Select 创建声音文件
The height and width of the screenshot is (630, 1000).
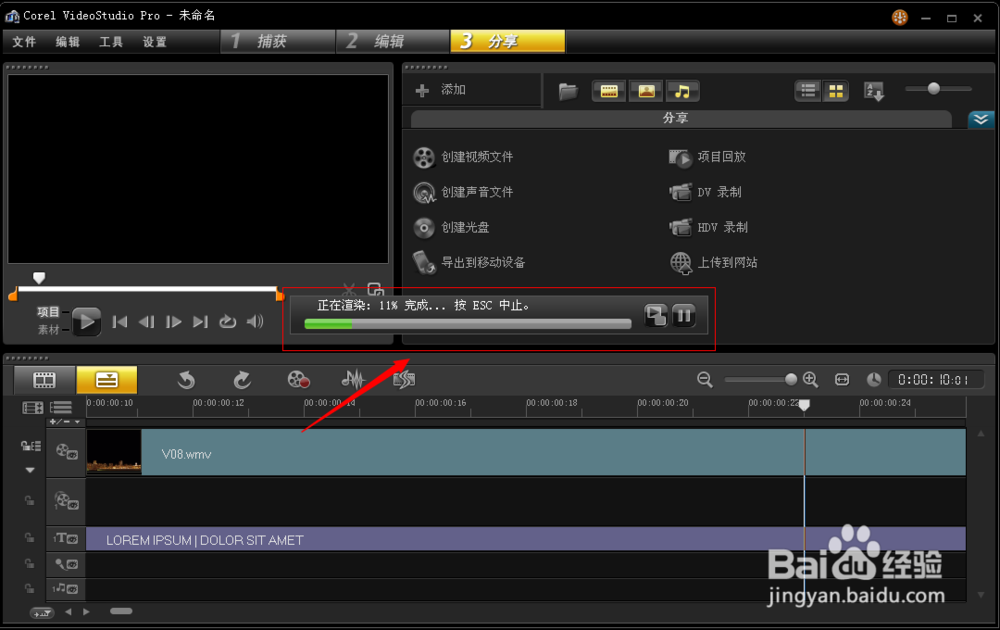(464, 192)
